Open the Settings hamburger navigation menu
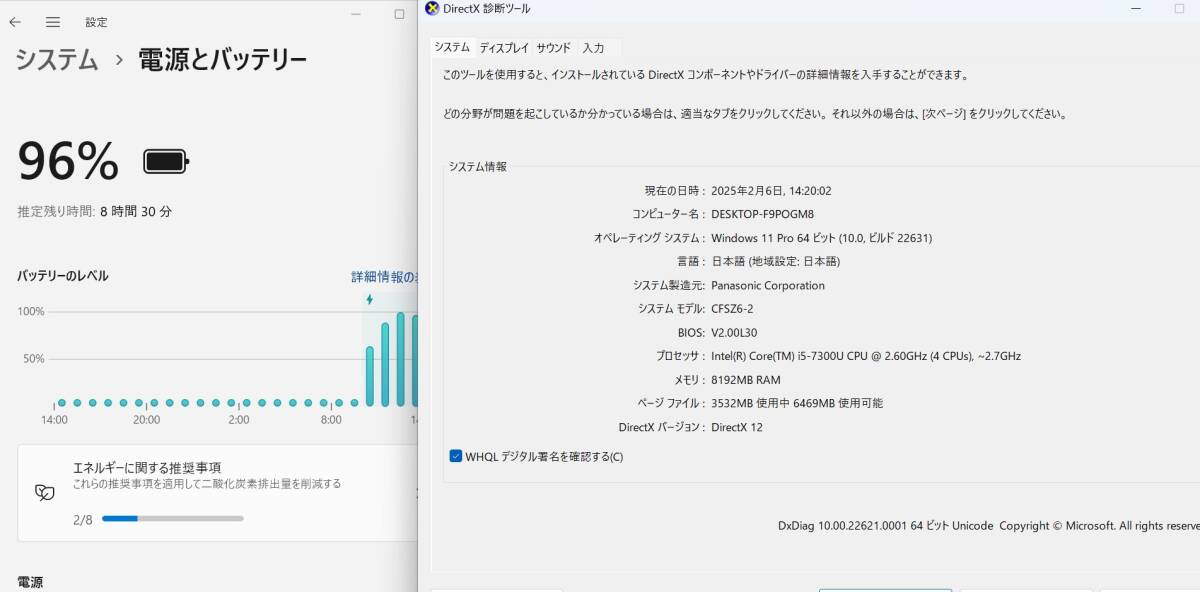The height and width of the screenshot is (592, 1200). [53, 21]
